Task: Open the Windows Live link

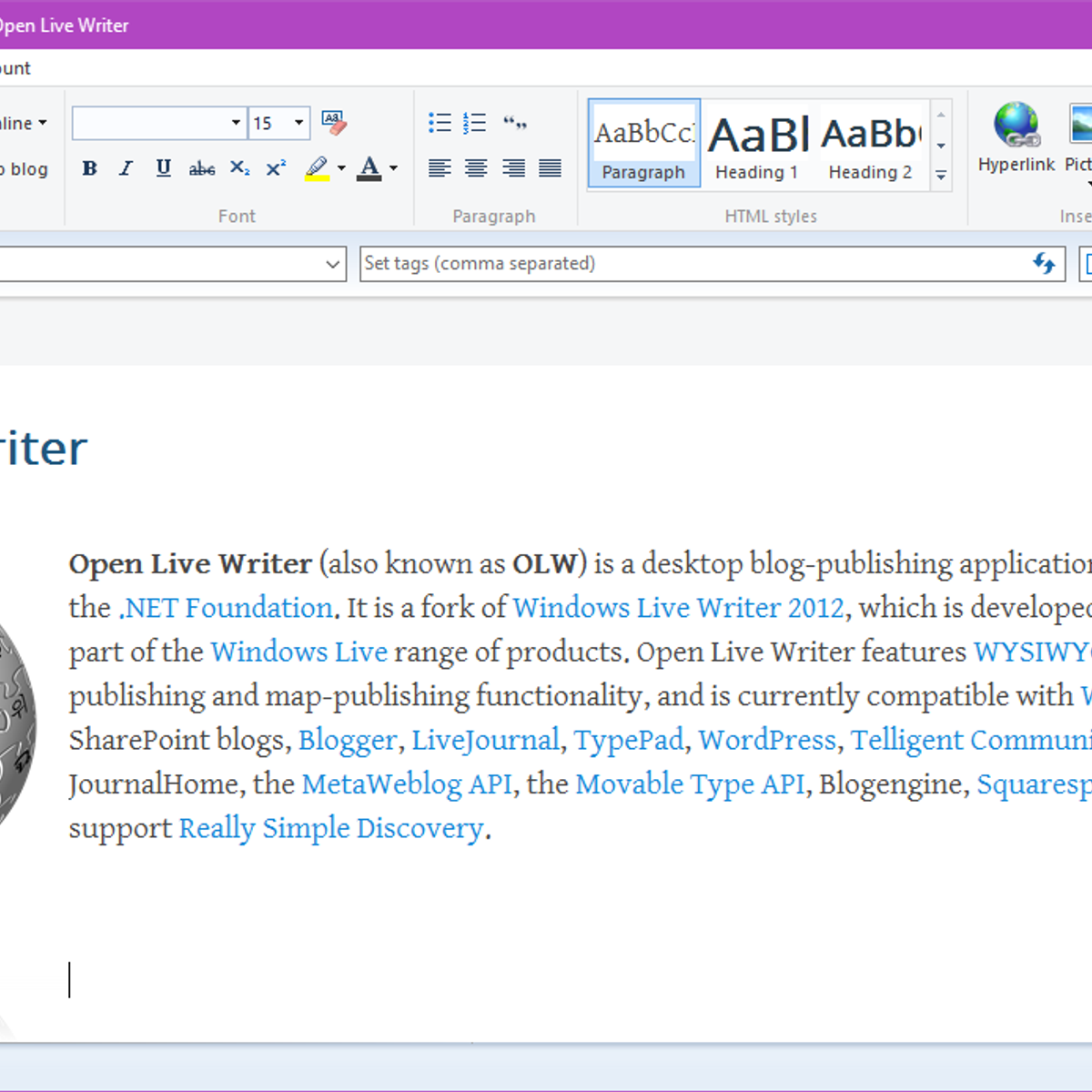Action: (x=298, y=652)
